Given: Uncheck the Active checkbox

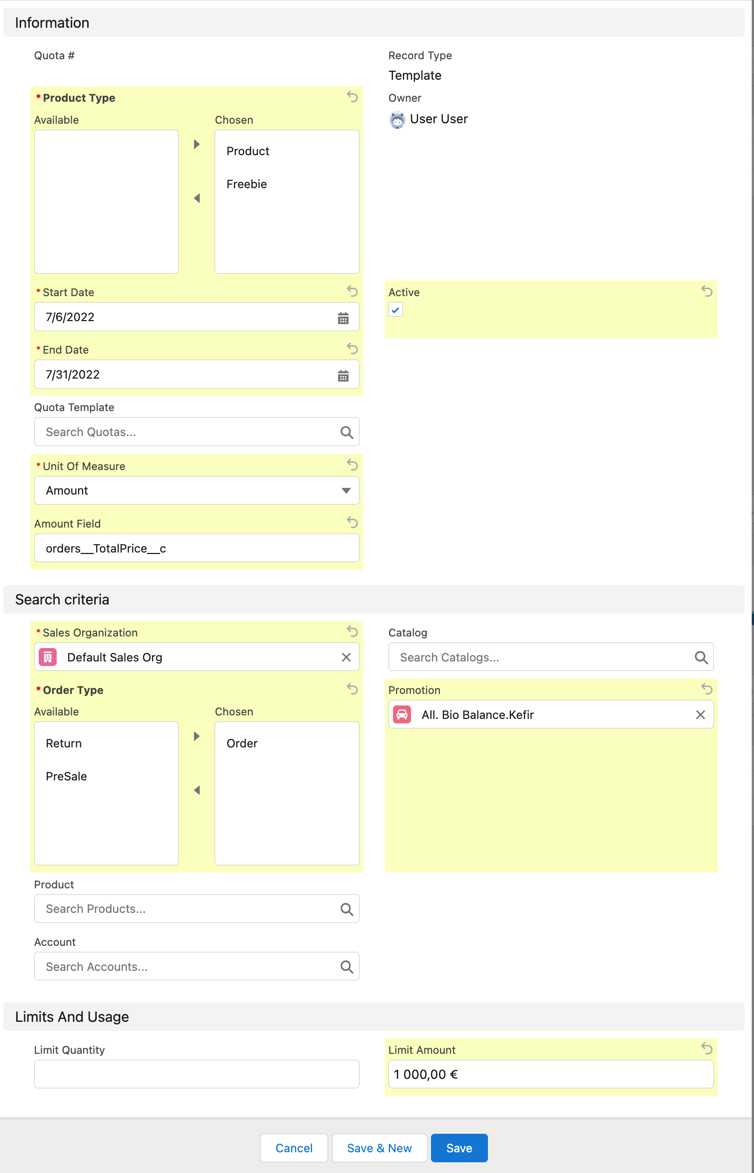Looking at the screenshot, I should pyautogui.click(x=395, y=310).
